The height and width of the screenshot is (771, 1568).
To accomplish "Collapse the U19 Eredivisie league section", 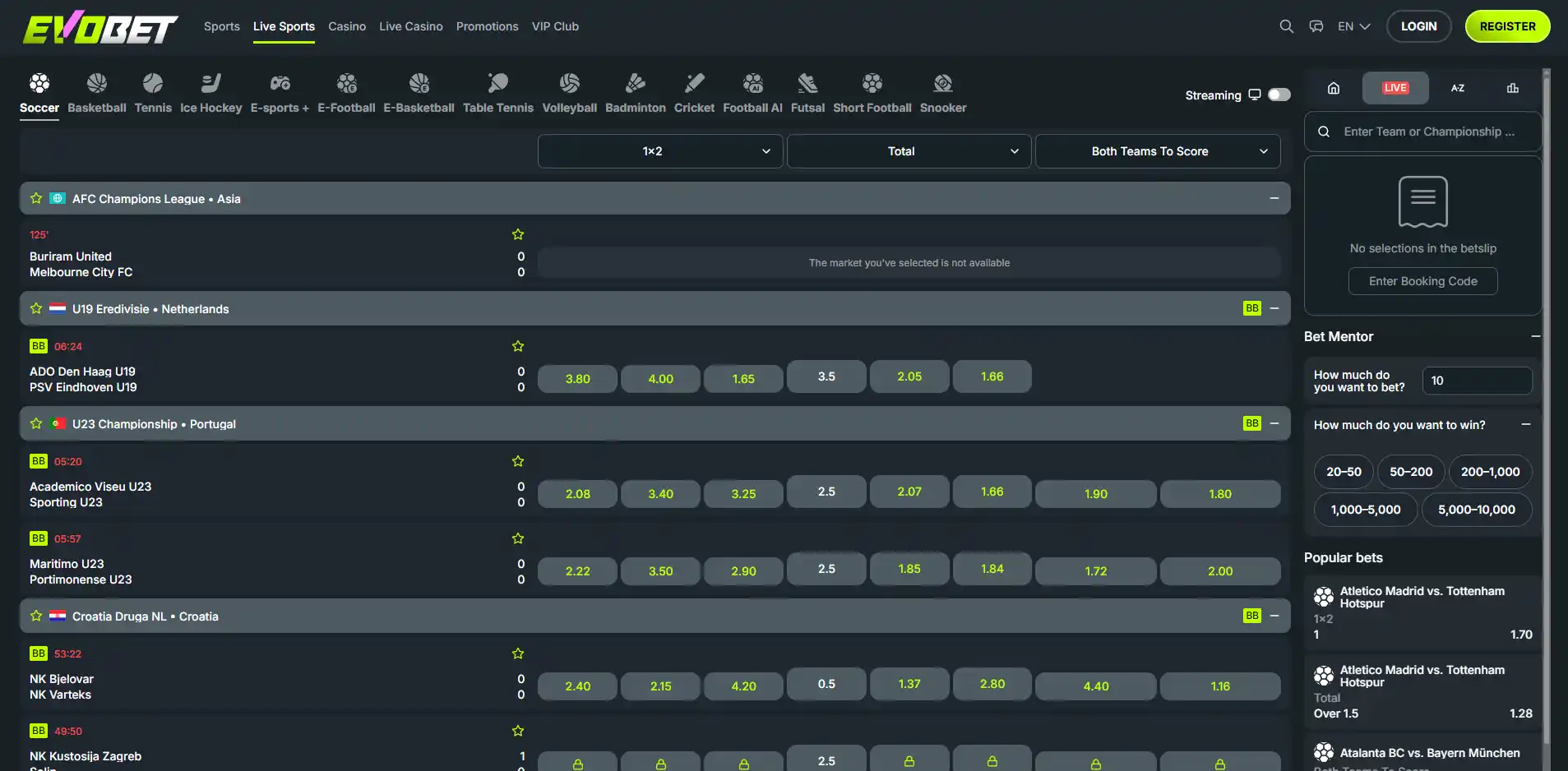I will pos(1274,308).
